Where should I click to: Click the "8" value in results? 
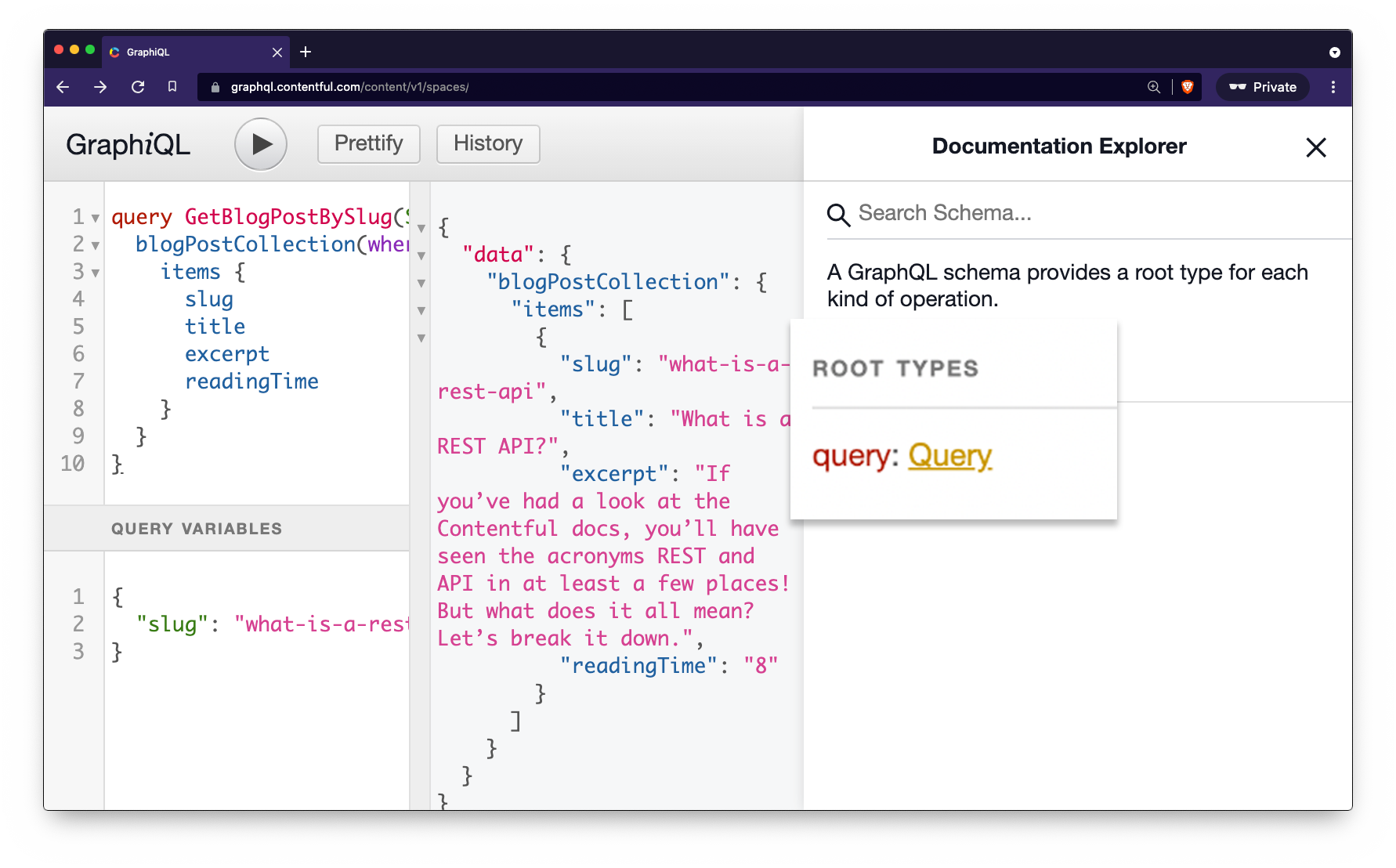tap(761, 666)
